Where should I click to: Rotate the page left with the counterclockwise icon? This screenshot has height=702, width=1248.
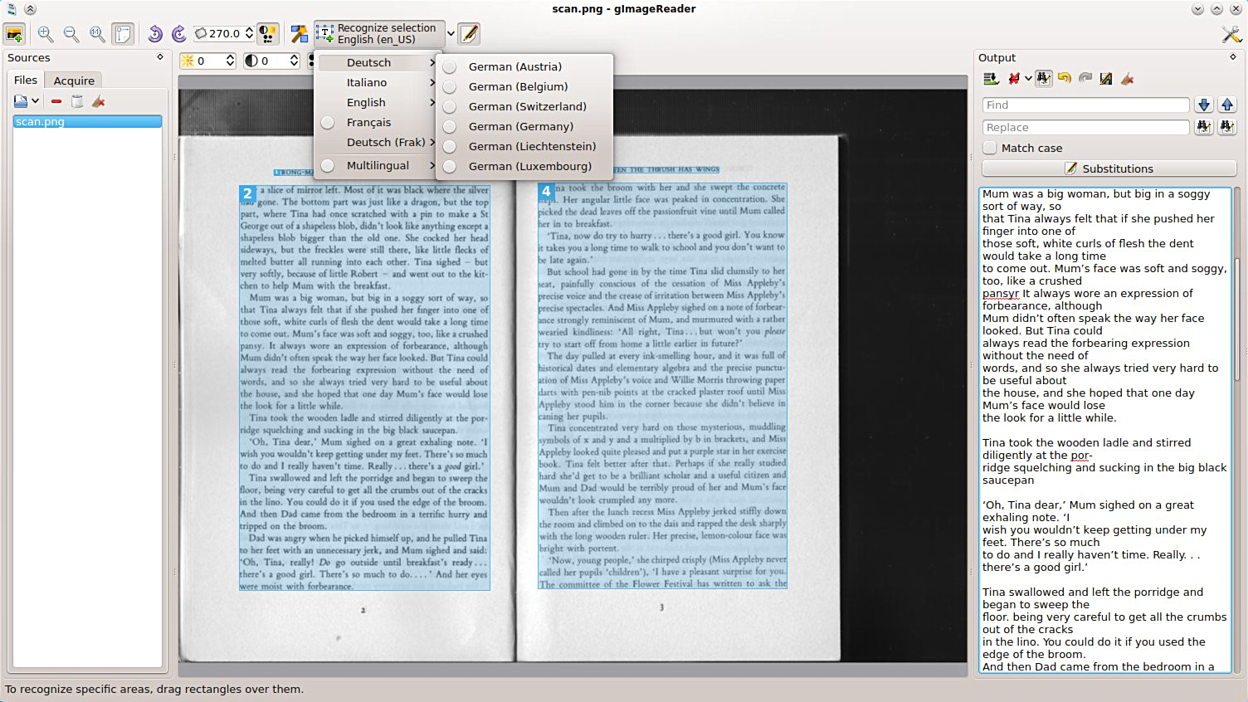pyautogui.click(x=155, y=34)
